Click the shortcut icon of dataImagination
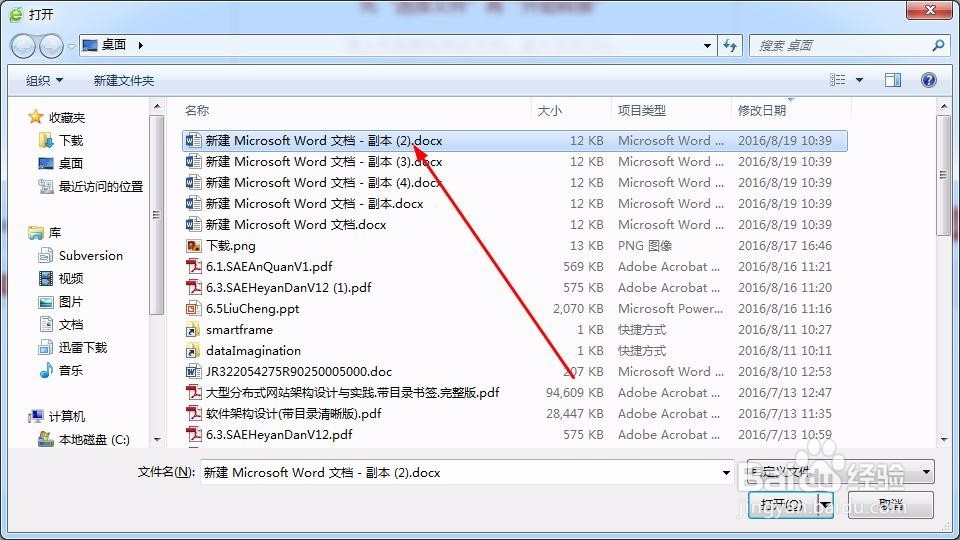 [193, 350]
